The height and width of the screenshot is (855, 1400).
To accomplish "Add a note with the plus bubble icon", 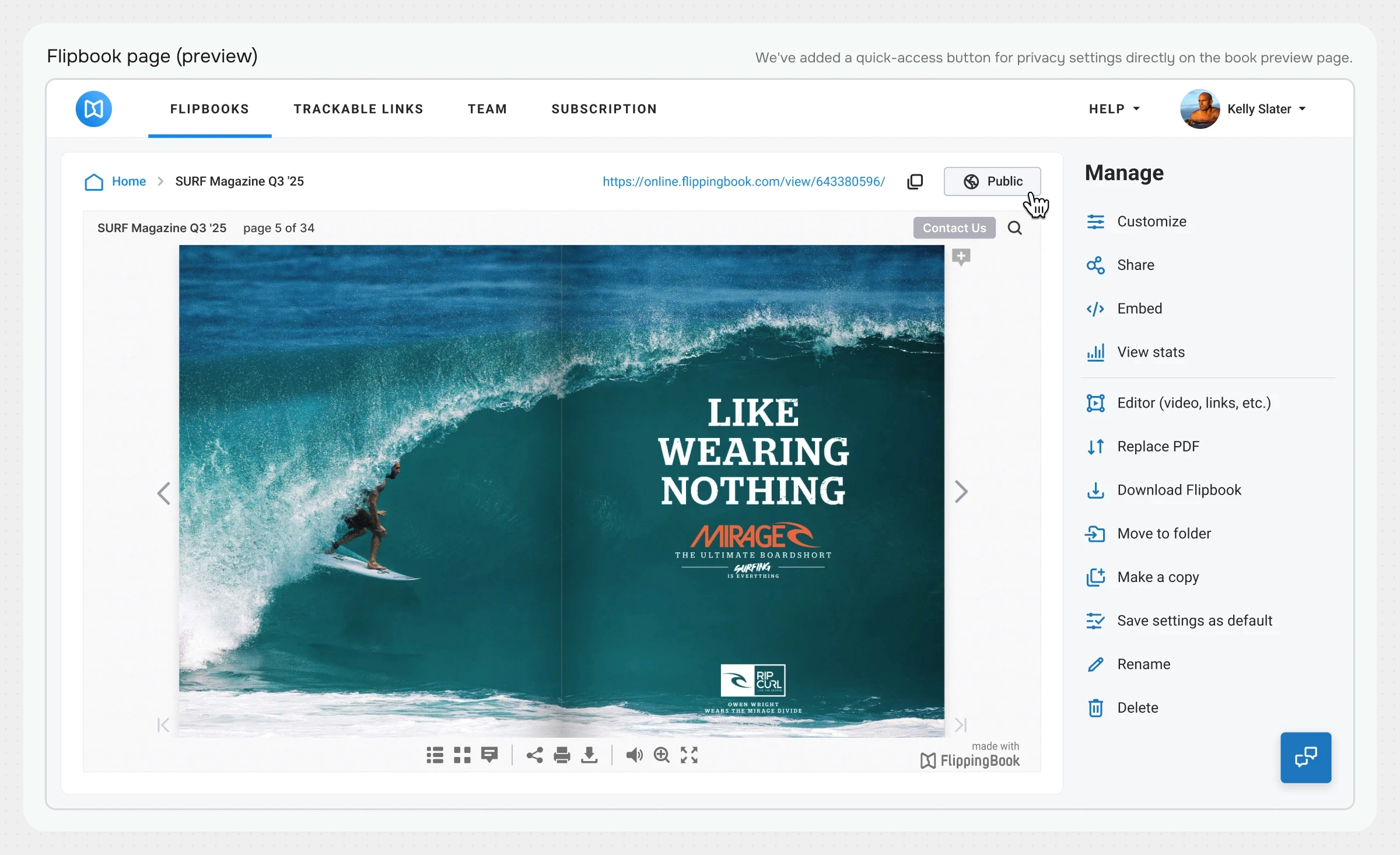I will point(961,257).
